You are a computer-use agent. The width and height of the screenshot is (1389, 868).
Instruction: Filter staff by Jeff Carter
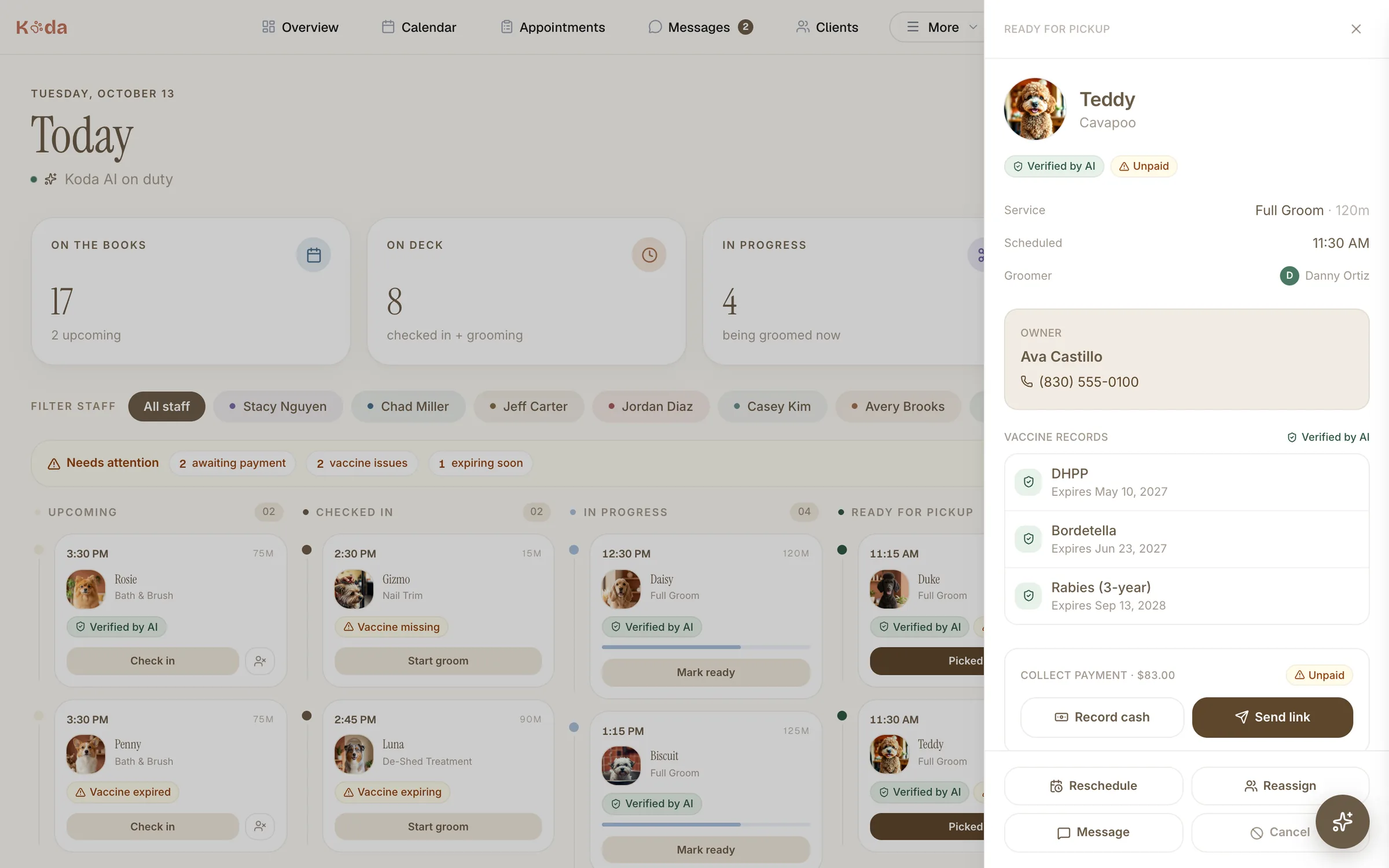pos(528,406)
